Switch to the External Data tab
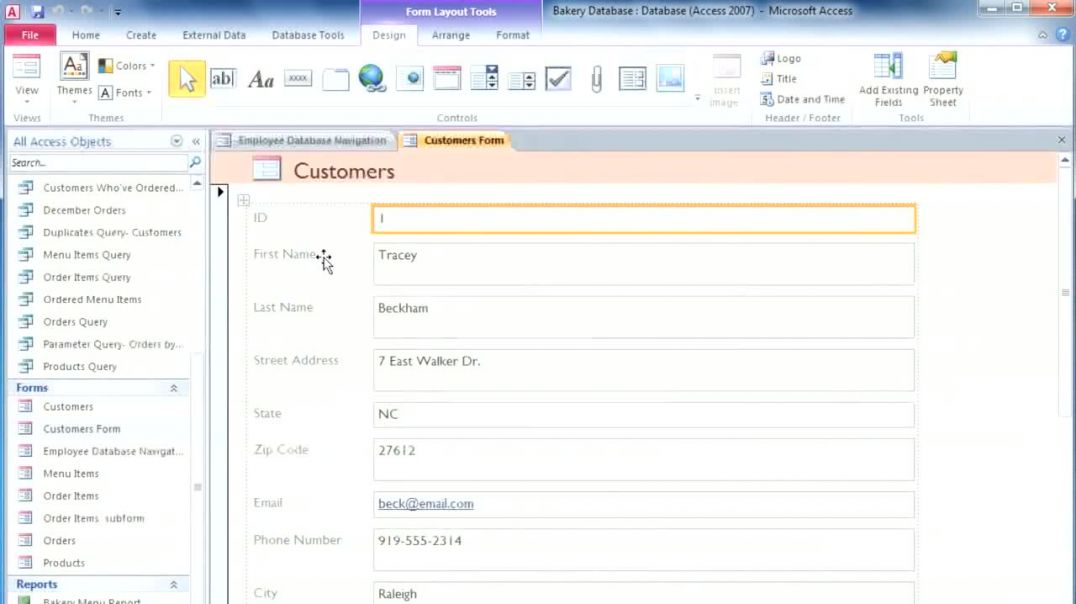This screenshot has height=604, width=1076. point(214,35)
